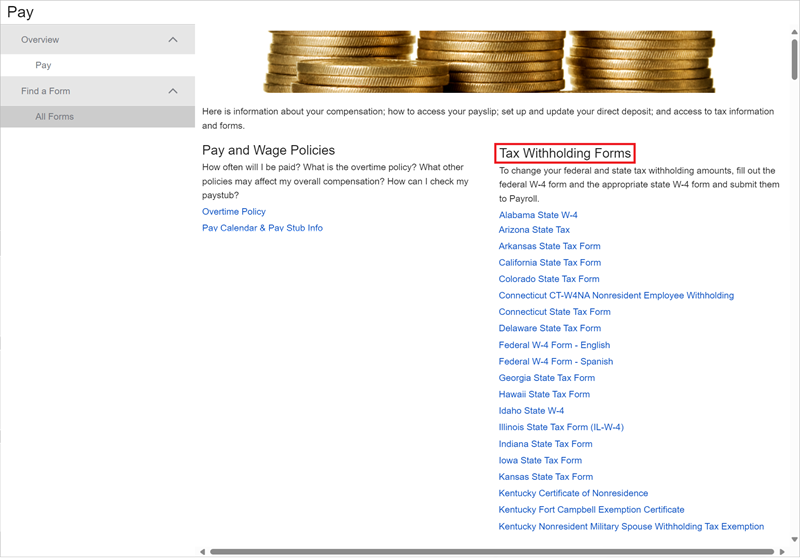Image resolution: width=800 pixels, height=558 pixels.
Task: Click the gold coins banner image
Action: [489, 62]
